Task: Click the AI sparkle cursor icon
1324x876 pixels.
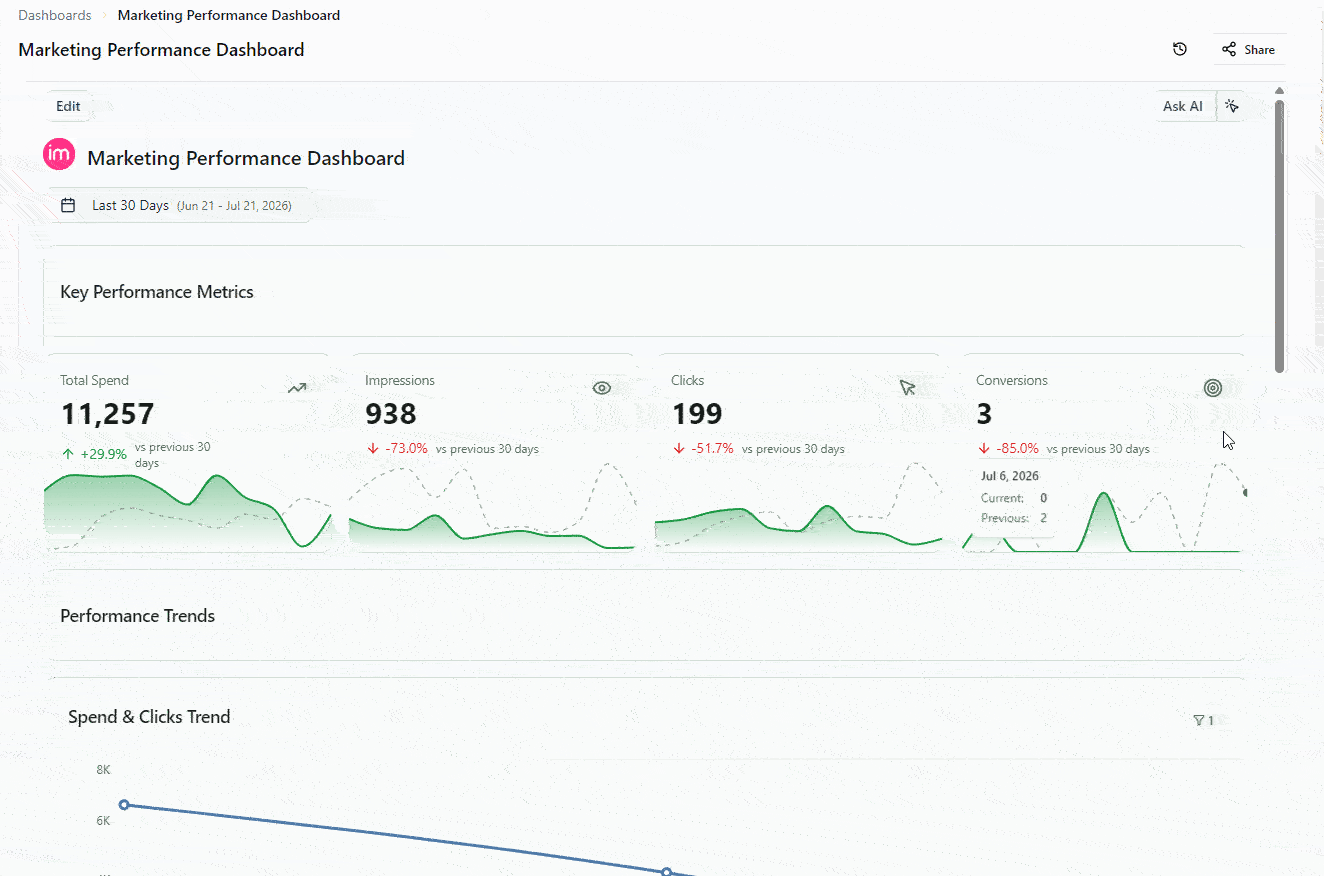Action: click(x=1232, y=106)
